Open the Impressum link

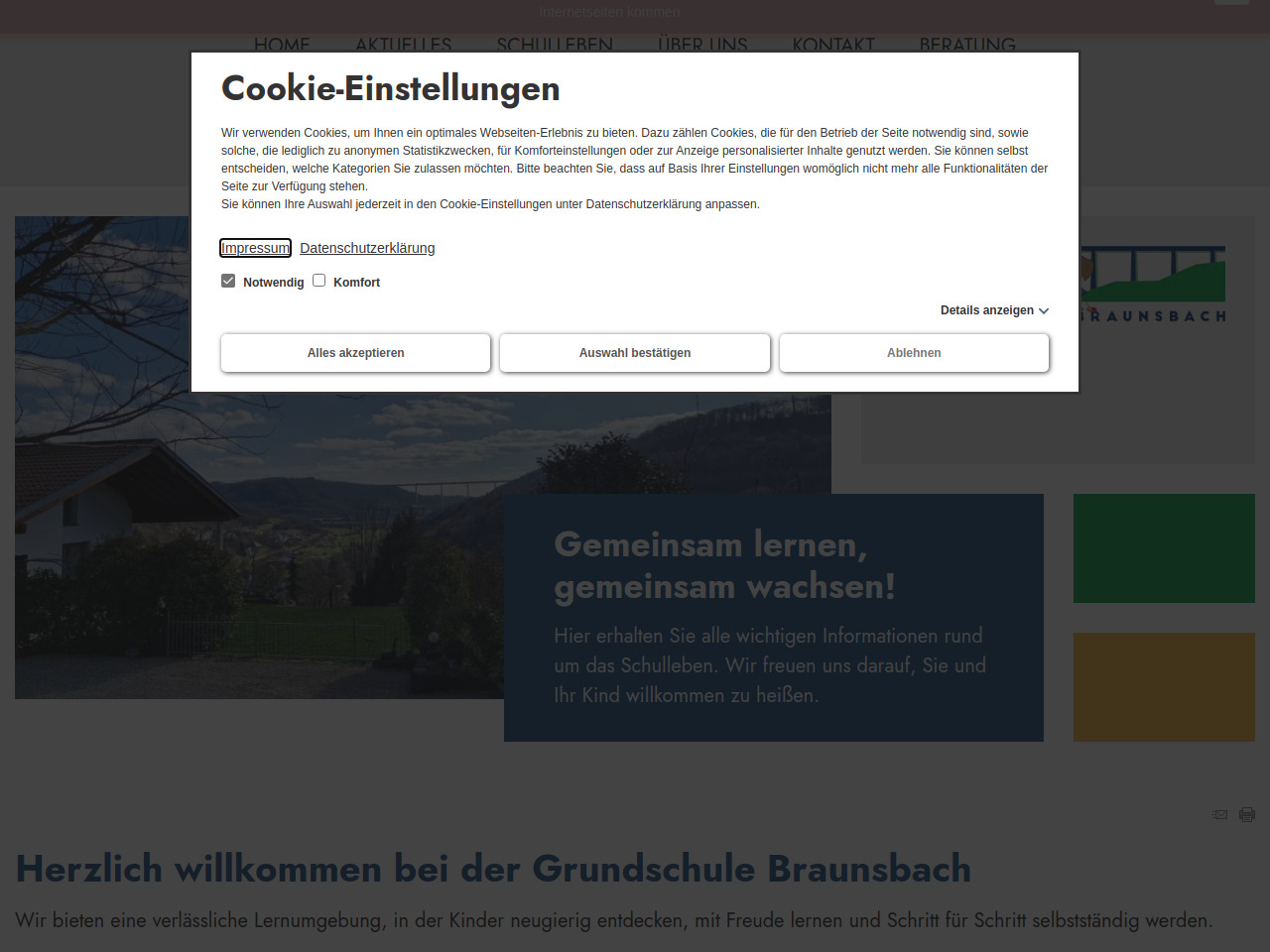tap(255, 248)
